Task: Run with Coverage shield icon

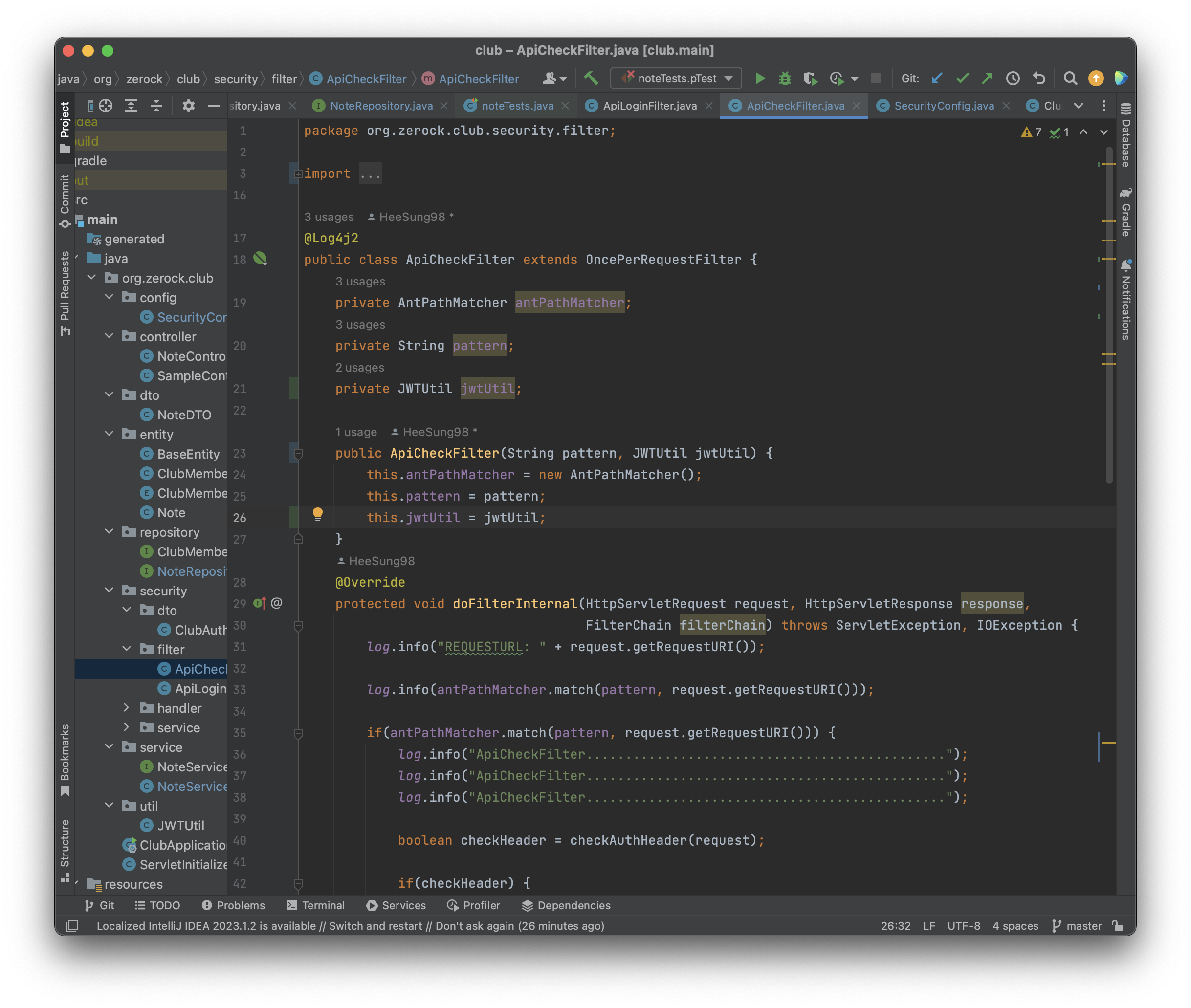Action: coord(810,78)
